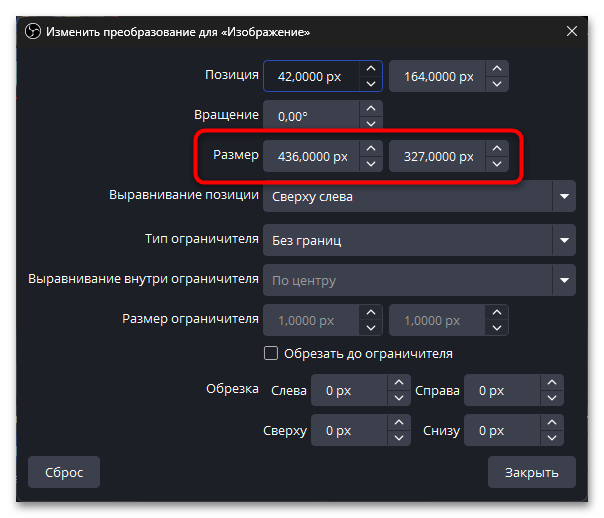Screen dimensions: 604x518
Task: Close the transform dialog with X
Action: 572,31
